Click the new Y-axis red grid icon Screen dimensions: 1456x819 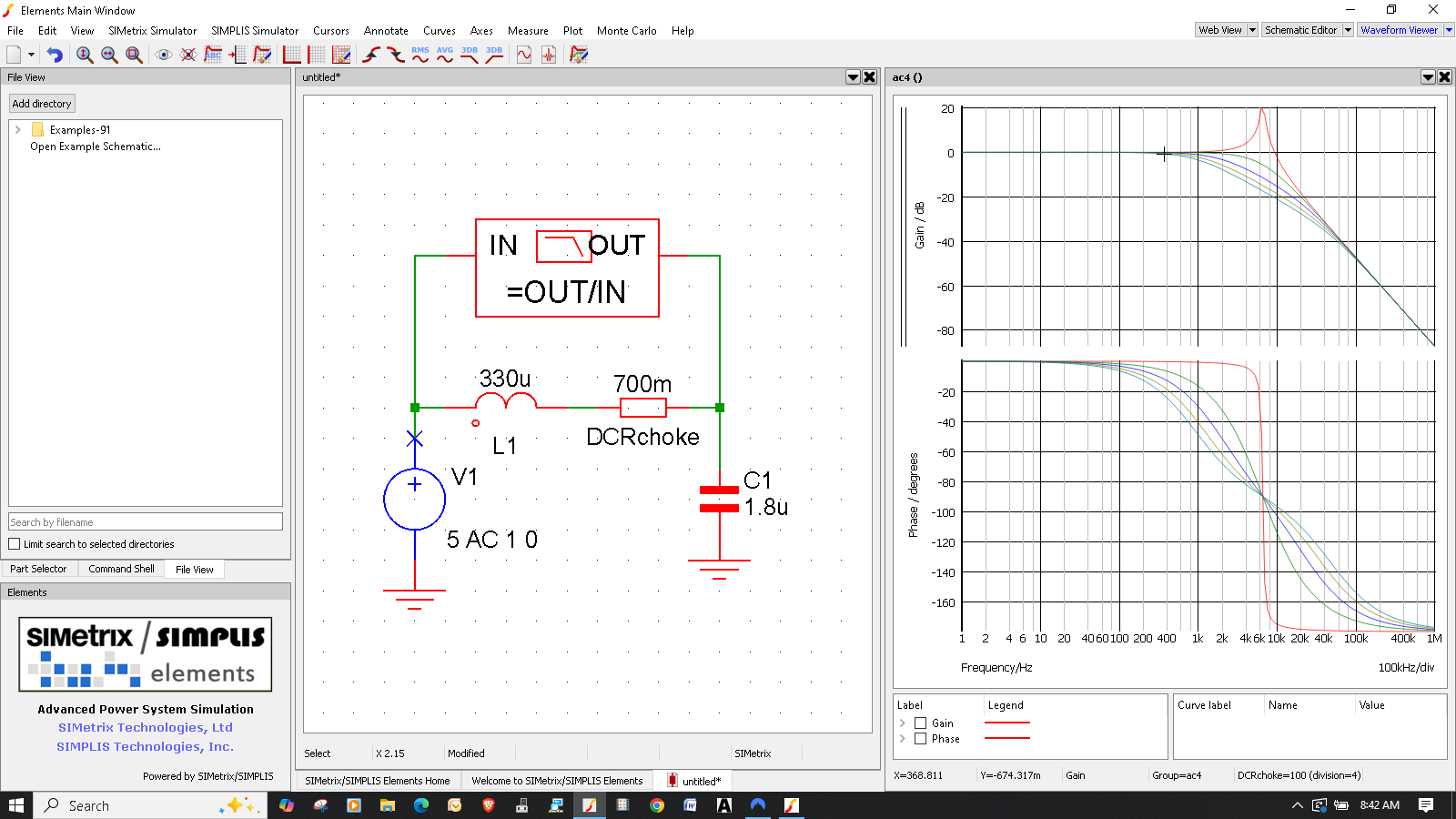292,55
